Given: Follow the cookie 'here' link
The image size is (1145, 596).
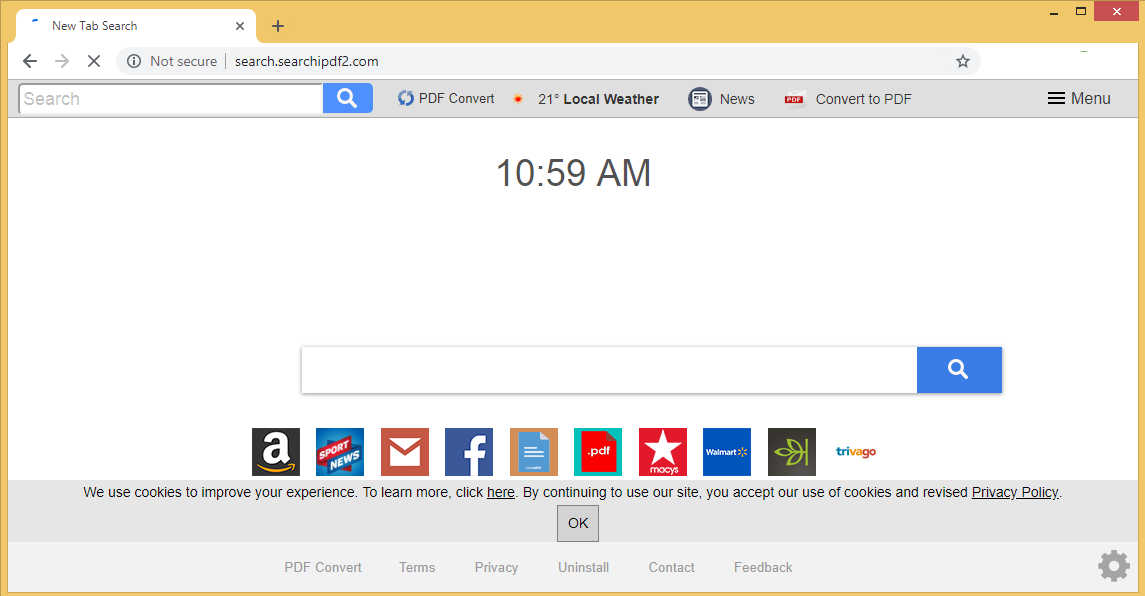Looking at the screenshot, I should (501, 492).
